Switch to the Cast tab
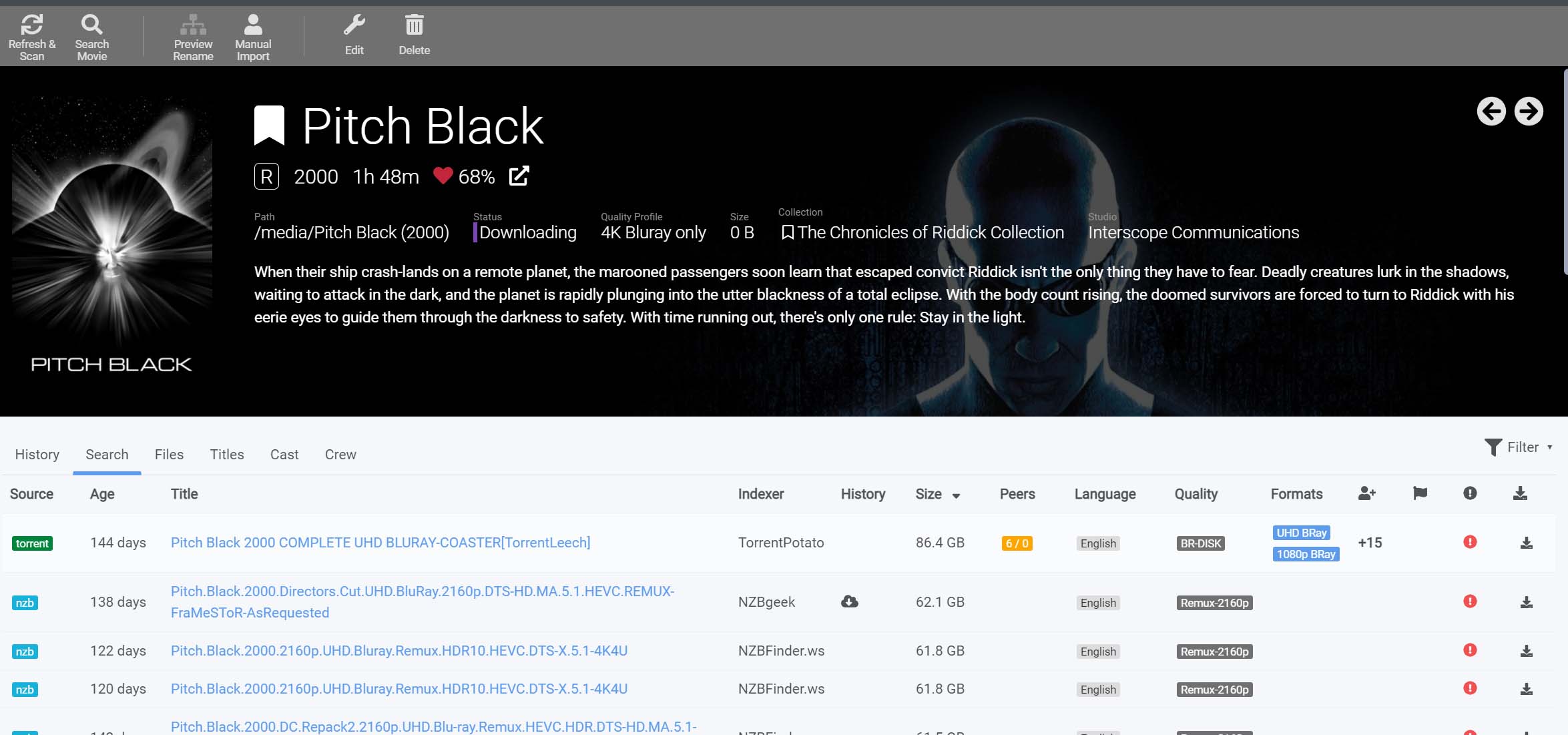 point(284,455)
